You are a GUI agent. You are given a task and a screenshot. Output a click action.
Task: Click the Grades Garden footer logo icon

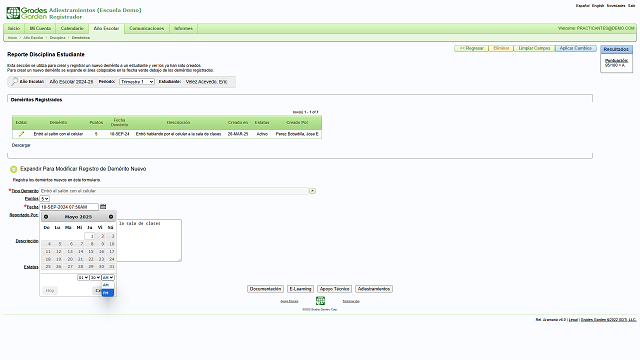(x=320, y=301)
